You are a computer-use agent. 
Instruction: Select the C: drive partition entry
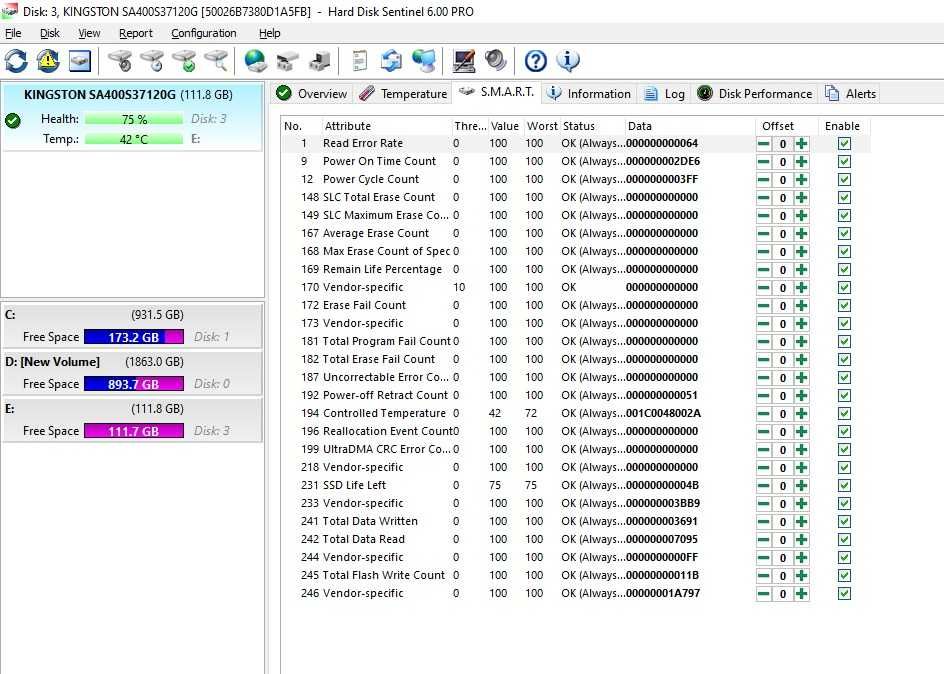tap(133, 326)
